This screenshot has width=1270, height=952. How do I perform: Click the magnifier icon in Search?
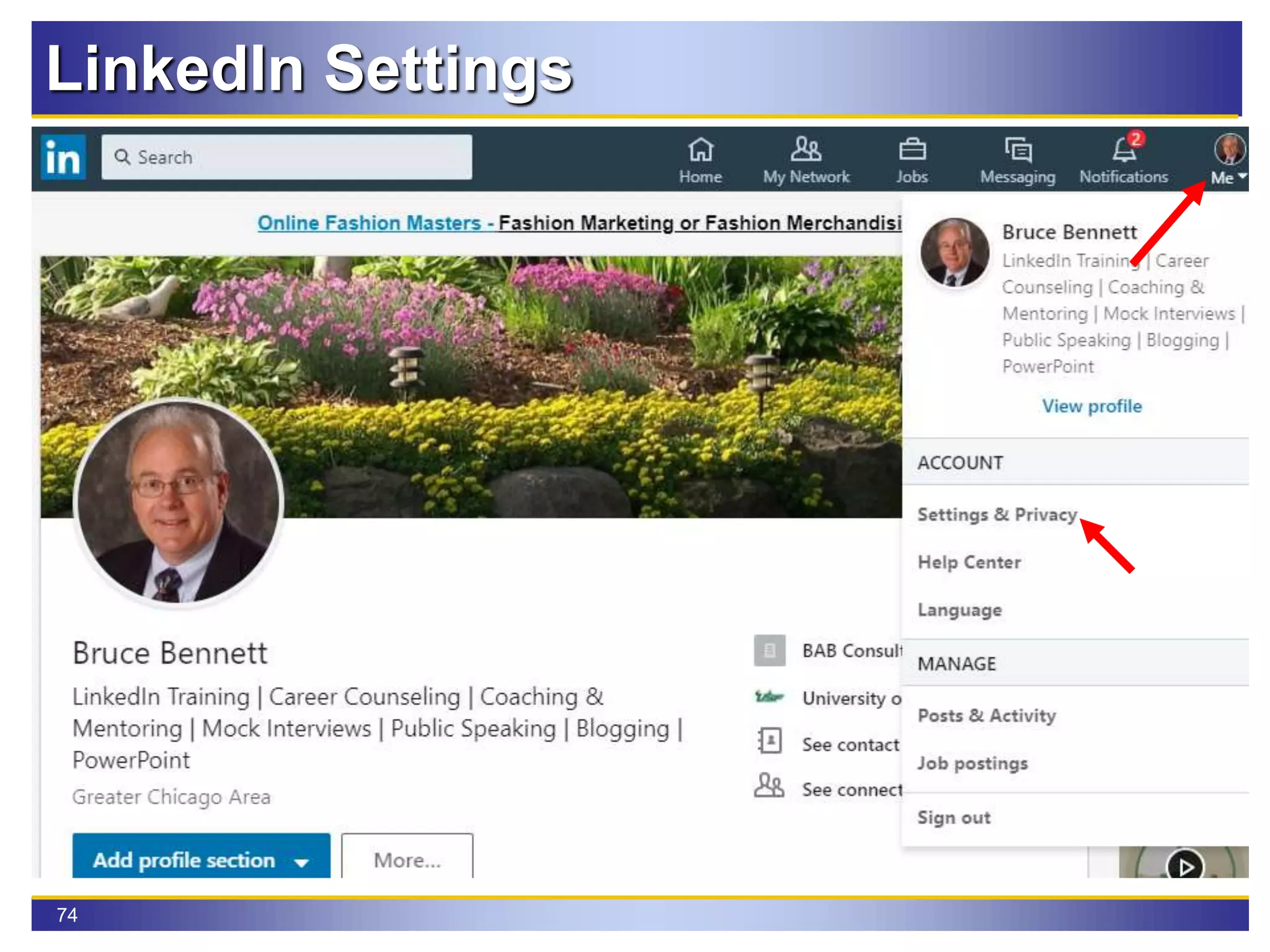(122, 157)
